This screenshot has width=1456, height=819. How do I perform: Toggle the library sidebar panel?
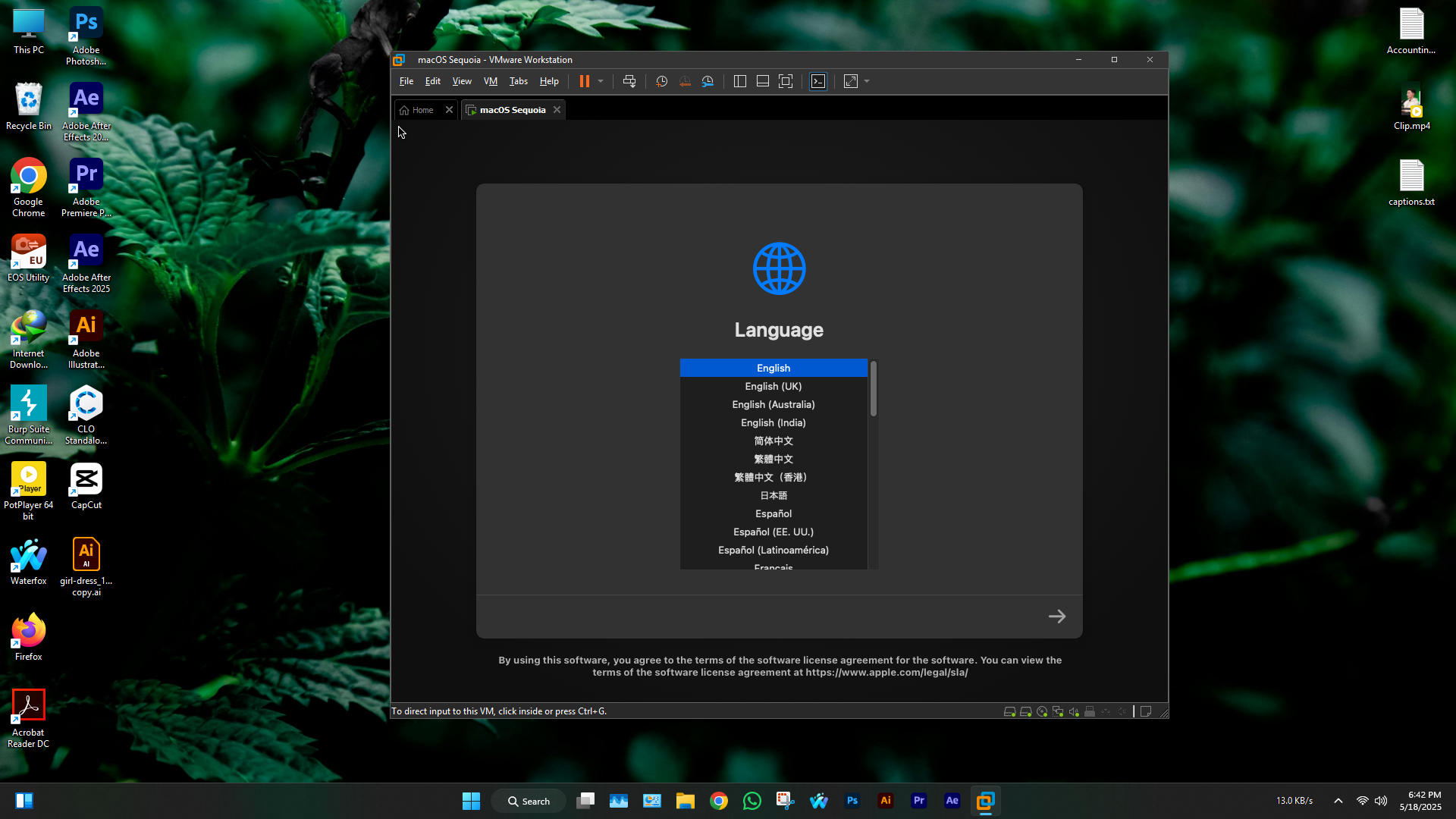click(740, 81)
